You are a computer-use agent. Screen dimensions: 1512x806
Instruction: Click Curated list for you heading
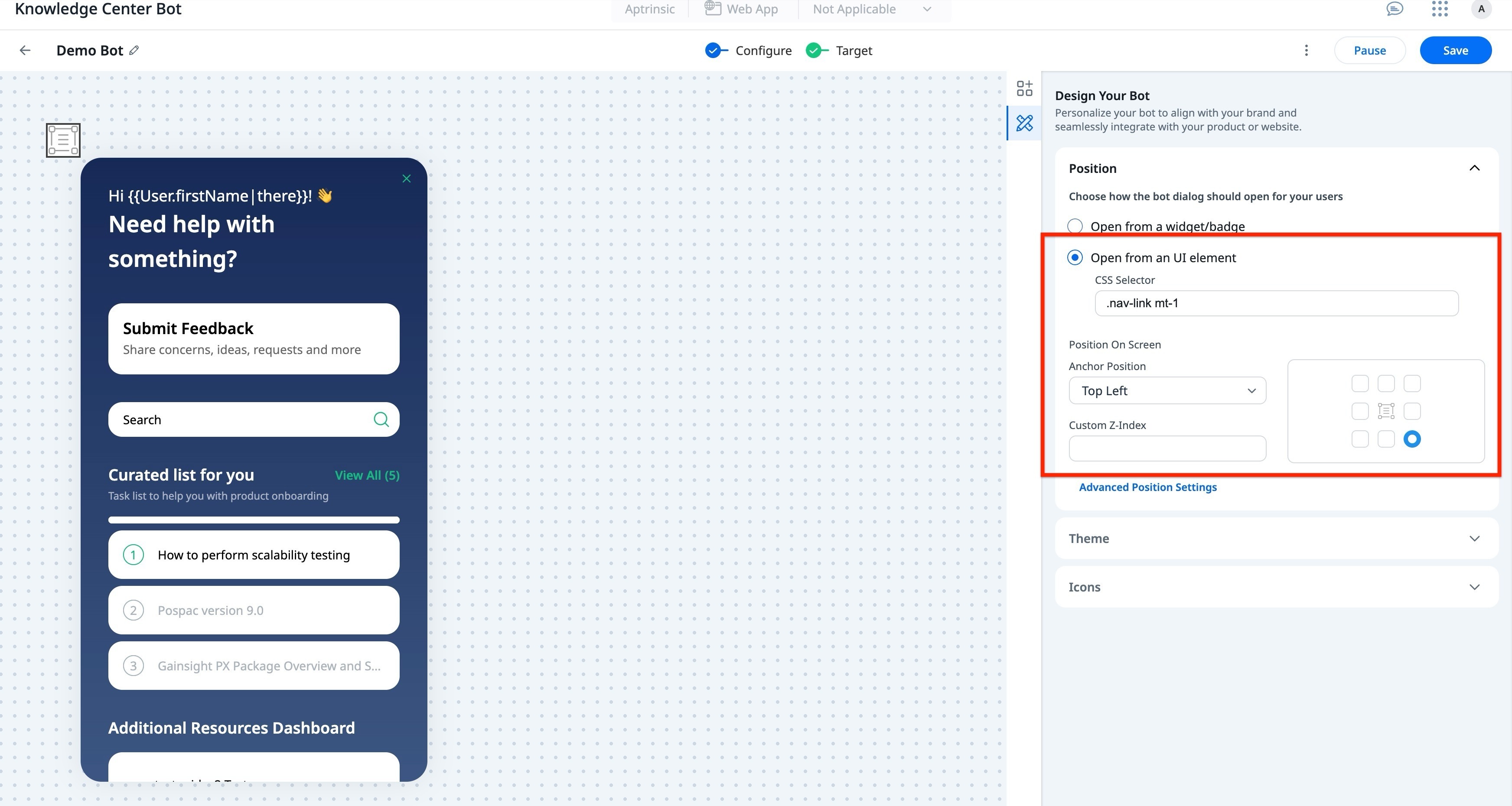[x=181, y=474]
